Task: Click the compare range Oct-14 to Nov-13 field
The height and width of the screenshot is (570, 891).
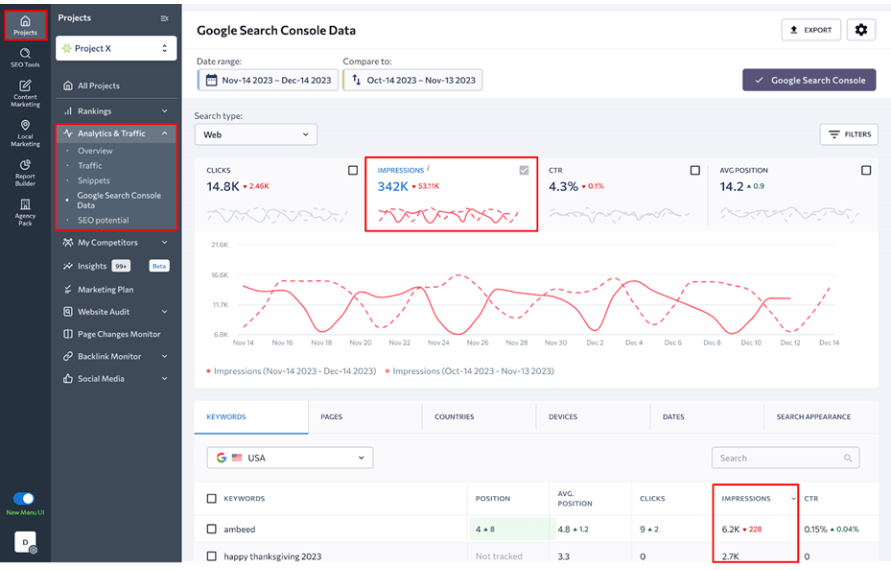Action: click(413, 80)
